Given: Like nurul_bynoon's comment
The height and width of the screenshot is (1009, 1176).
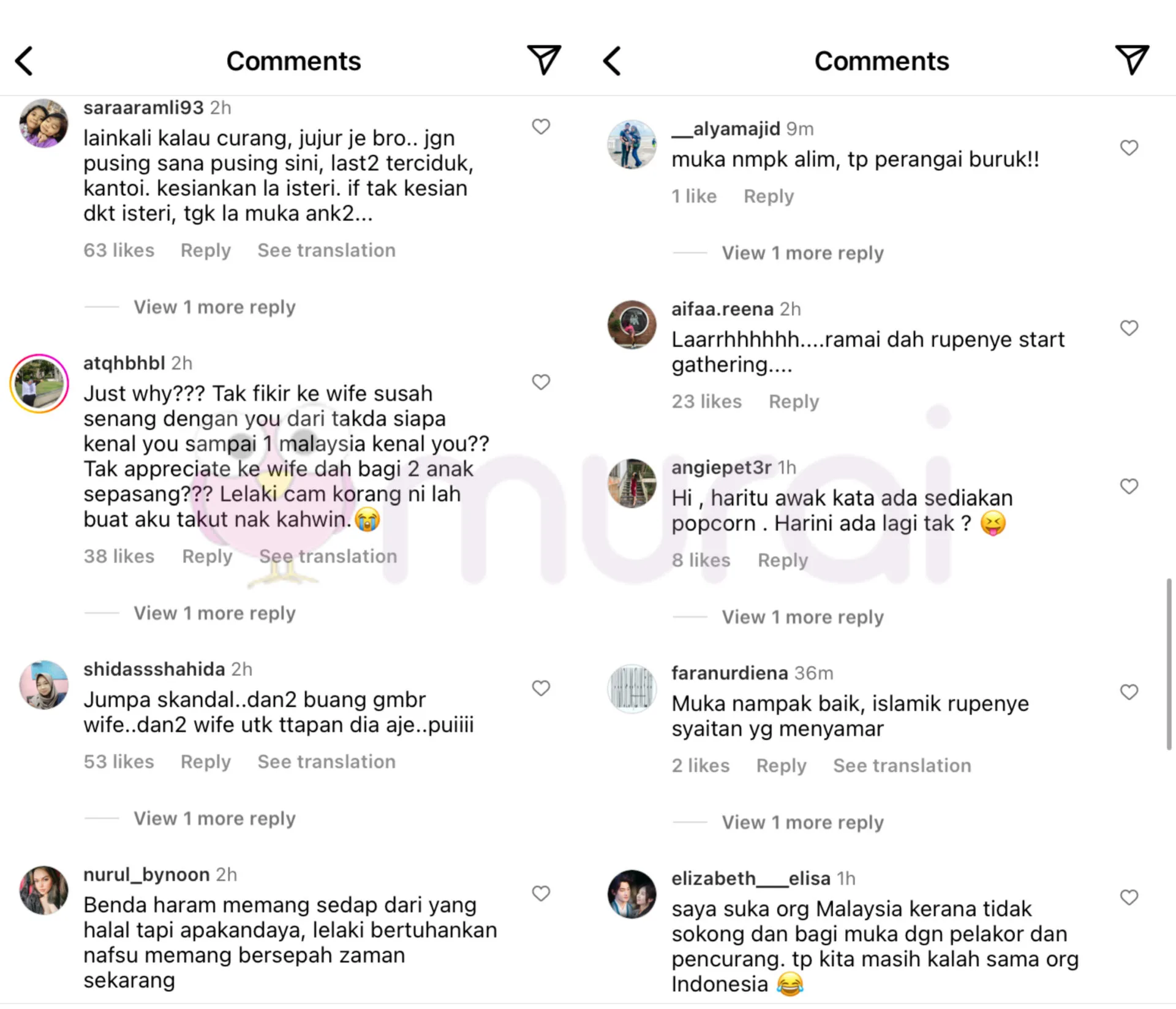Looking at the screenshot, I should 541,893.
